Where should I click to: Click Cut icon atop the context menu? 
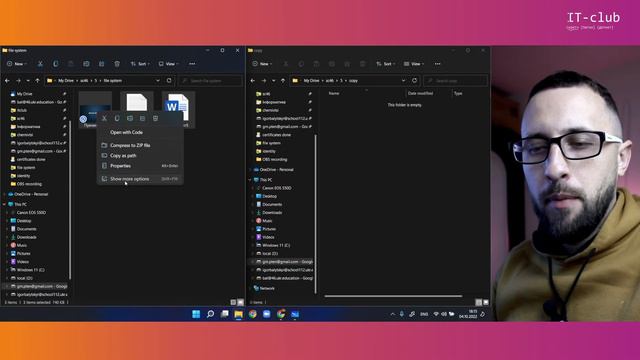pyautogui.click(x=104, y=118)
